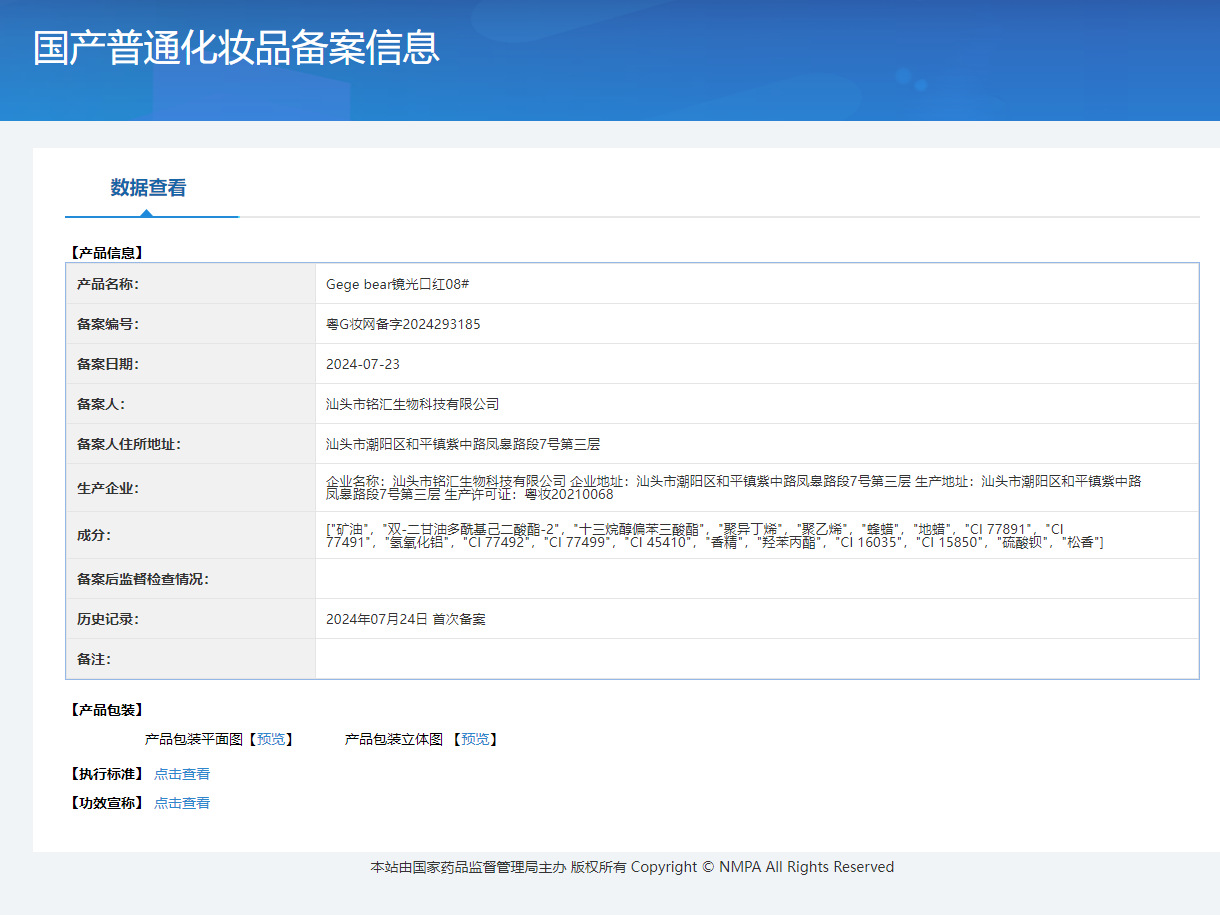Screen dimensions: 1220x915
Task: Select the filing date 2024-07-23
Action: [363, 364]
